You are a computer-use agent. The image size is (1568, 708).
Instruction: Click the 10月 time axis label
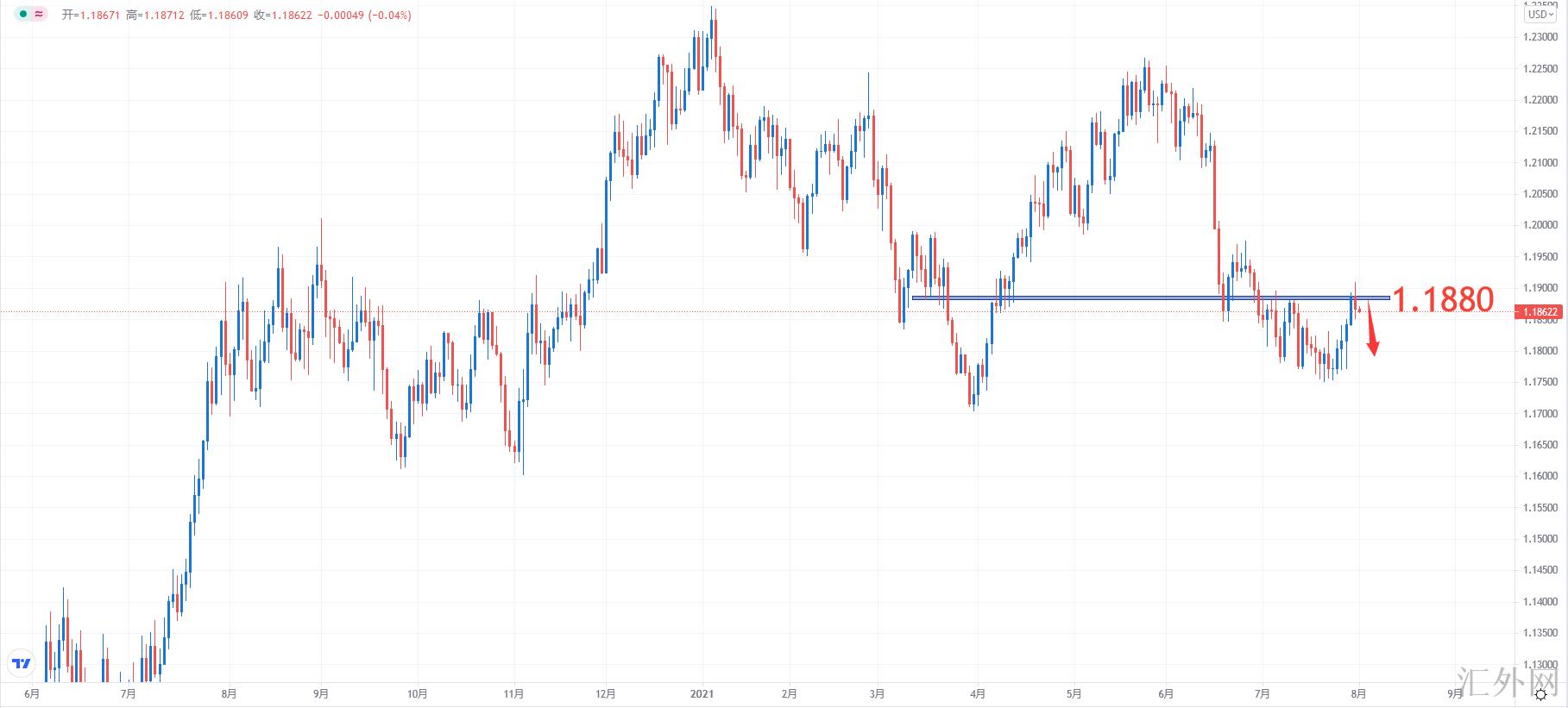point(417,693)
